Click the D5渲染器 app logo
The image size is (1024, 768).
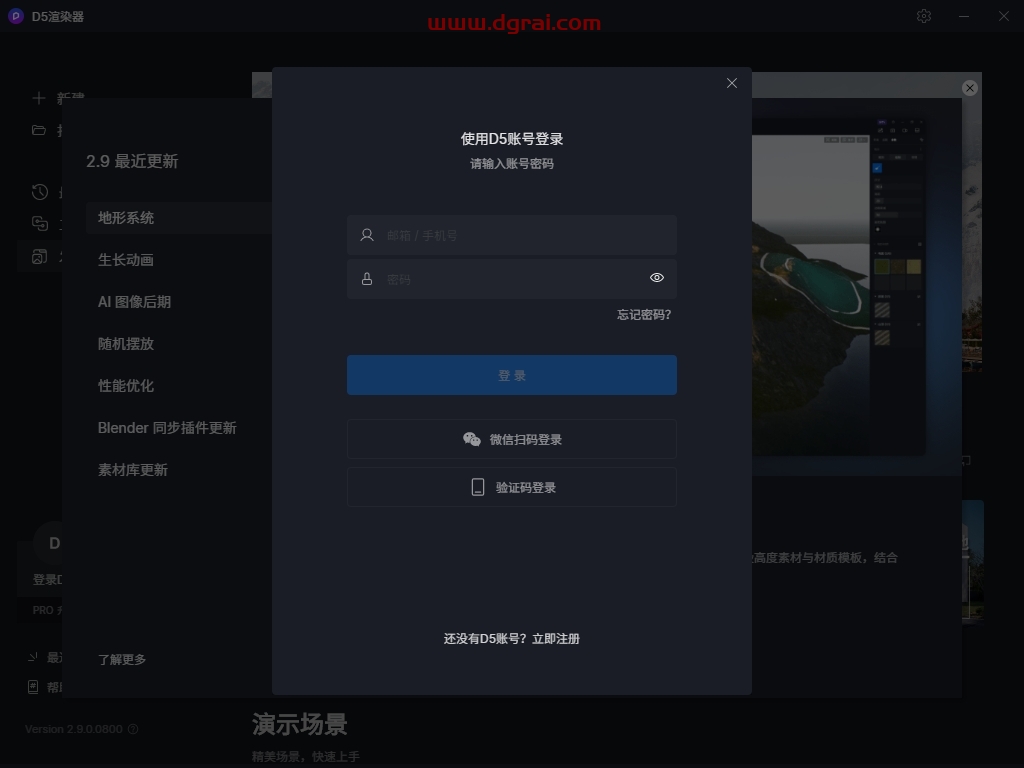[16, 16]
